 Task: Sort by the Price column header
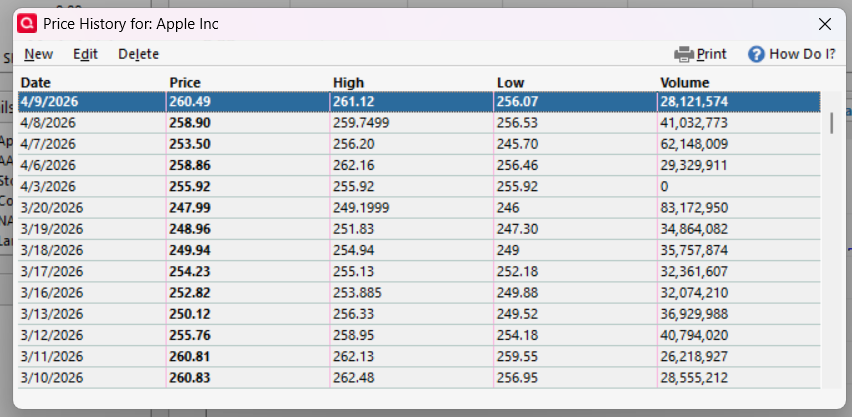pos(185,83)
